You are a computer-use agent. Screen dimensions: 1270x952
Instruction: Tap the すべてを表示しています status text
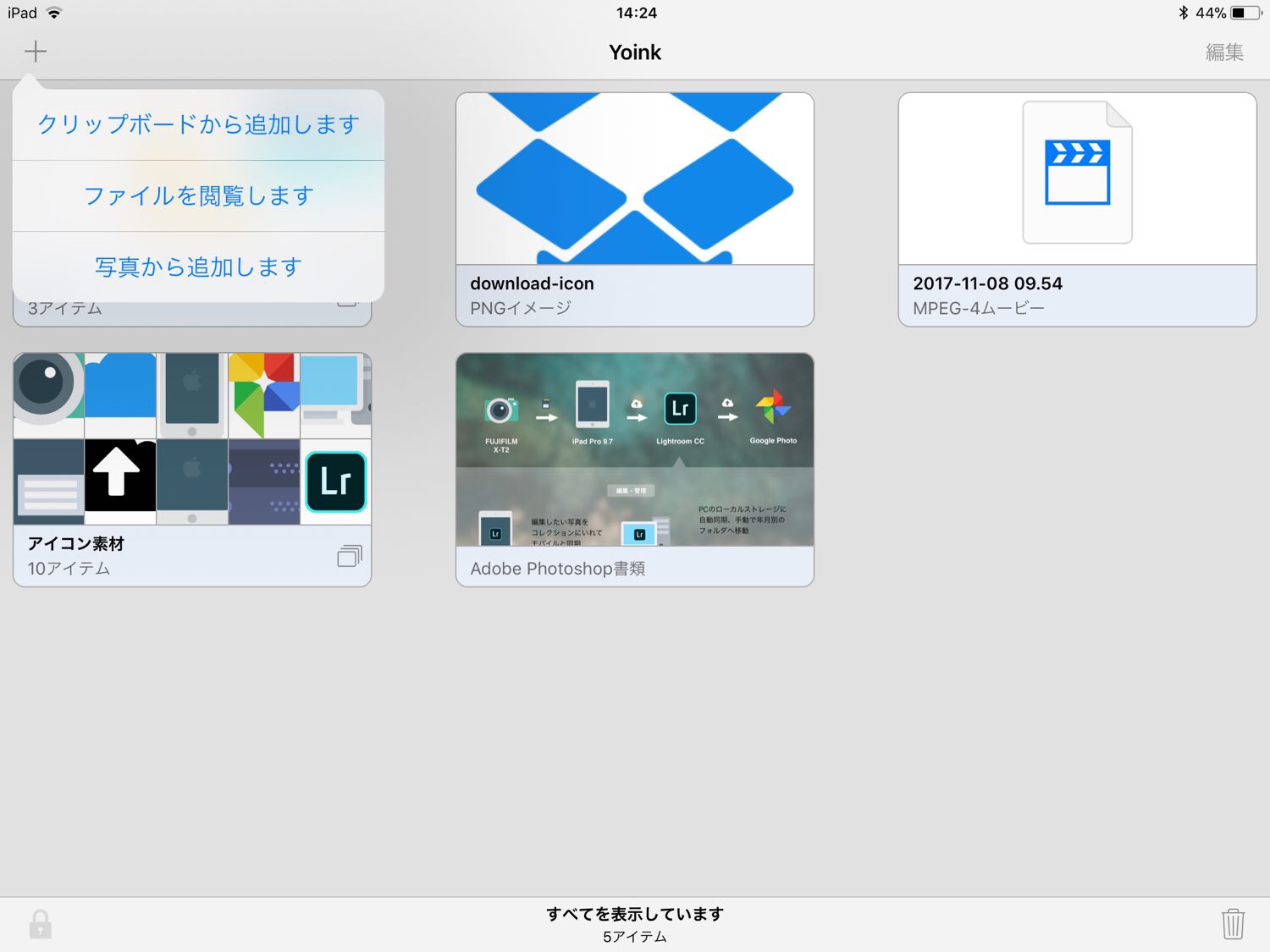[x=635, y=914]
